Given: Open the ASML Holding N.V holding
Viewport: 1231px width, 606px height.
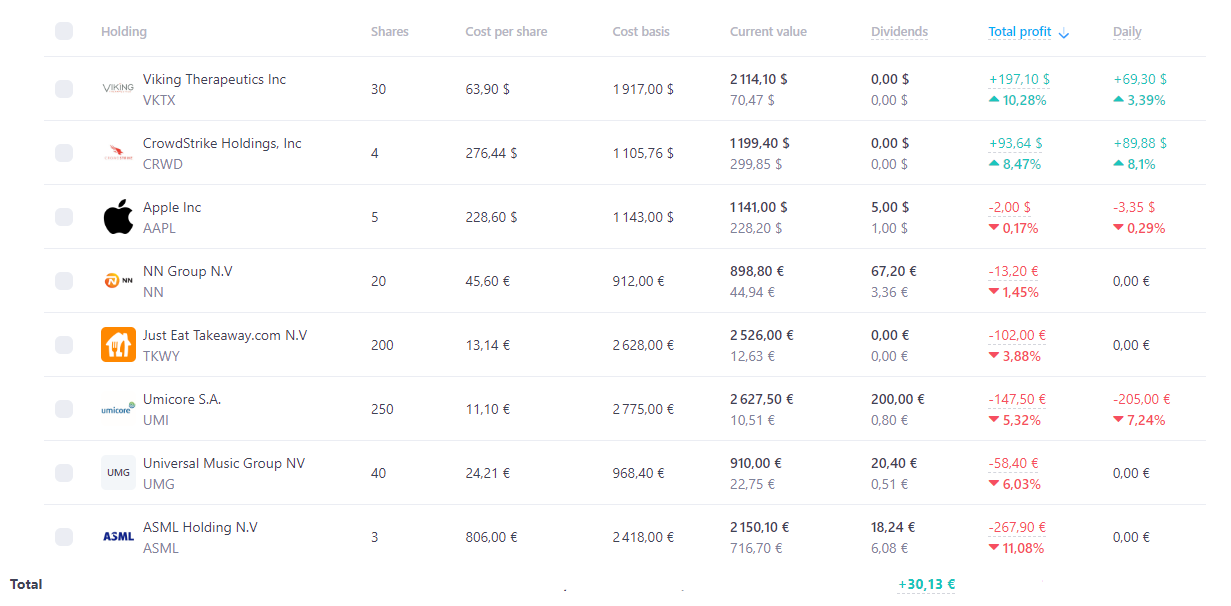Looking at the screenshot, I should (x=200, y=527).
